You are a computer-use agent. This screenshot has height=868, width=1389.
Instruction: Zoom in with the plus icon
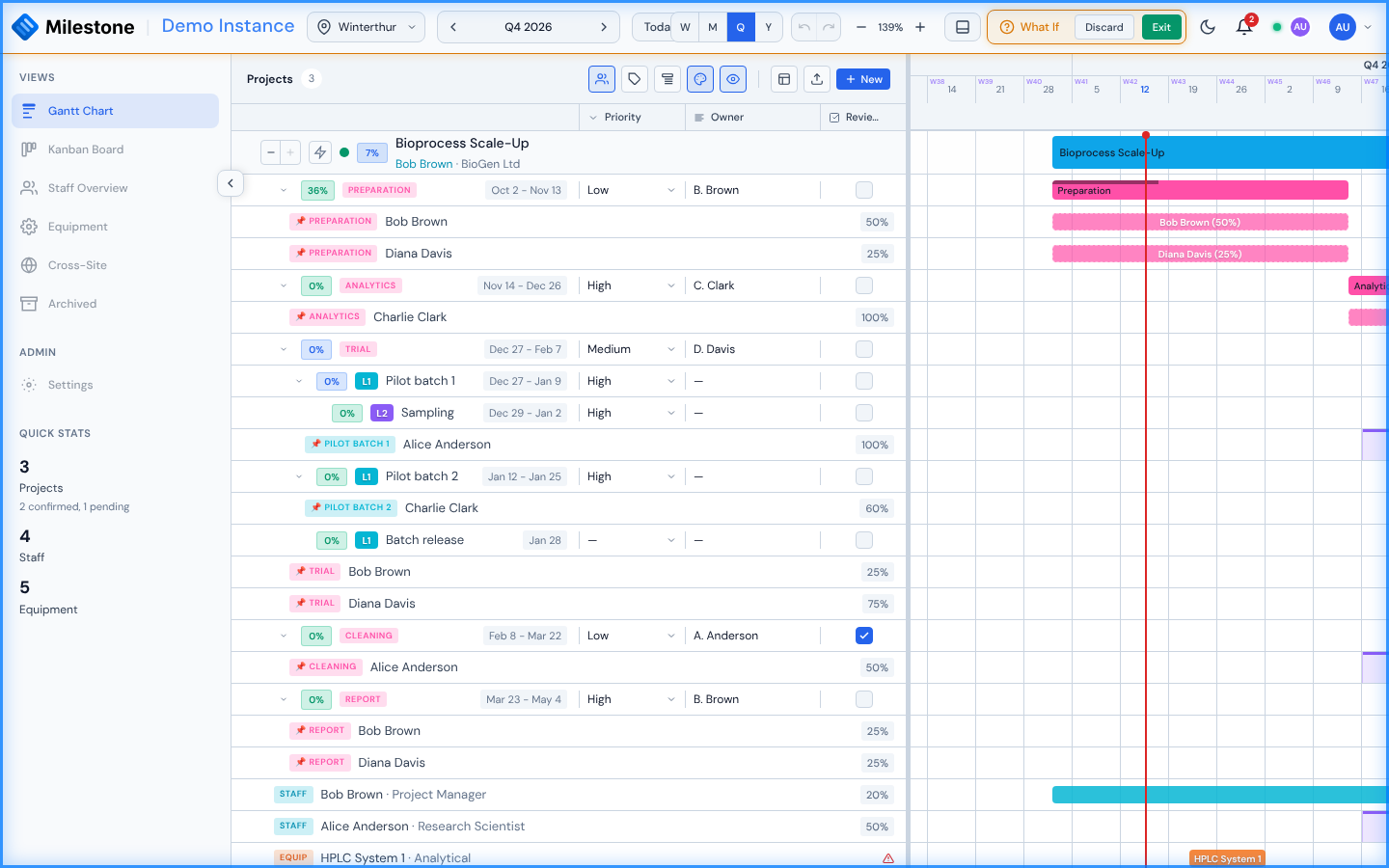coord(920,27)
